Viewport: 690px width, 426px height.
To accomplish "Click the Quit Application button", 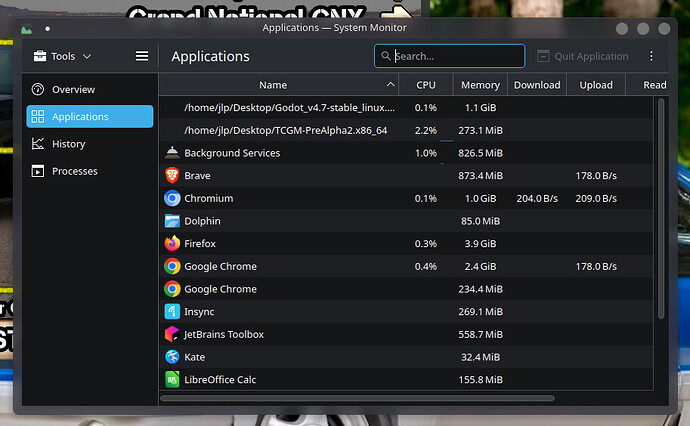I will pyautogui.click(x=583, y=56).
